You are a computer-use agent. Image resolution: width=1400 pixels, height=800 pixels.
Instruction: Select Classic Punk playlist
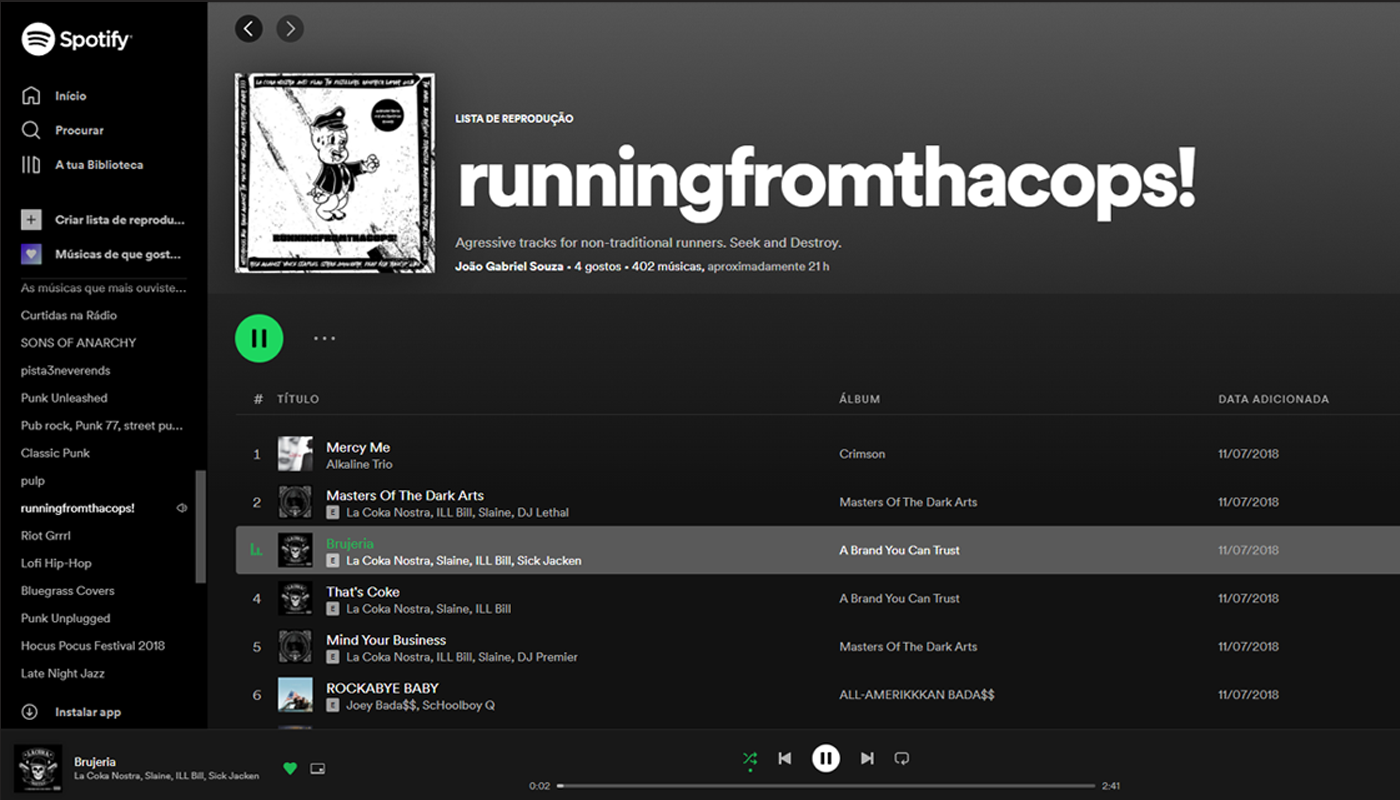[x=55, y=453]
